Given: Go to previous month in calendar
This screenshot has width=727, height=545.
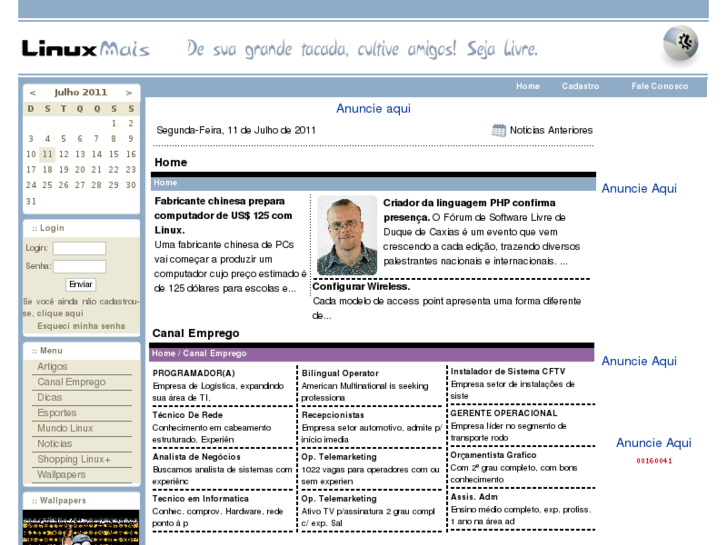Looking at the screenshot, I should click(x=32, y=93).
